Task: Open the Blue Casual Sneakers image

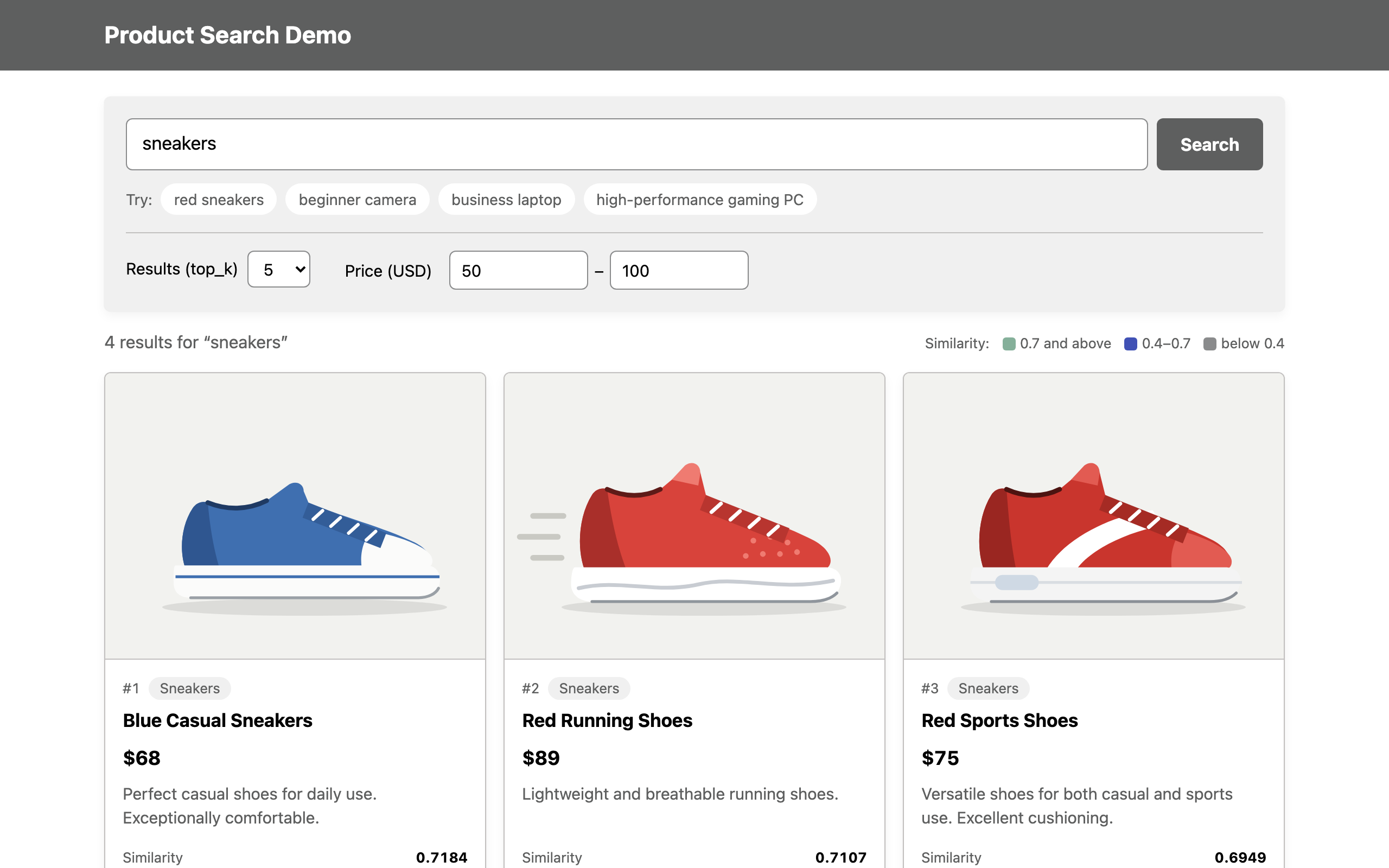Action: pyautogui.click(x=295, y=515)
